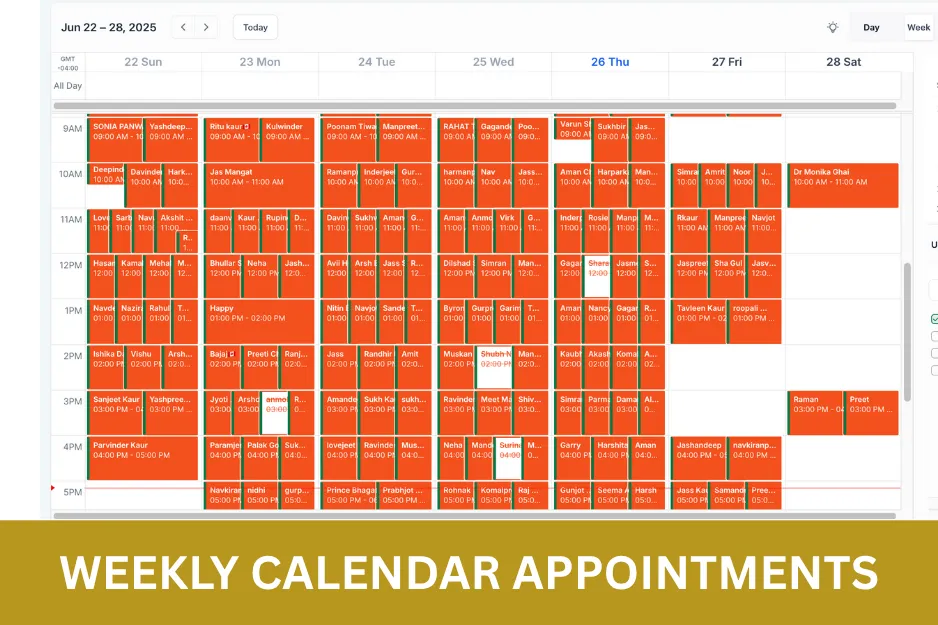The height and width of the screenshot is (625, 938).
Task: Click the bottom horizontal scrollbar
Action: pyautogui.click(x=474, y=516)
